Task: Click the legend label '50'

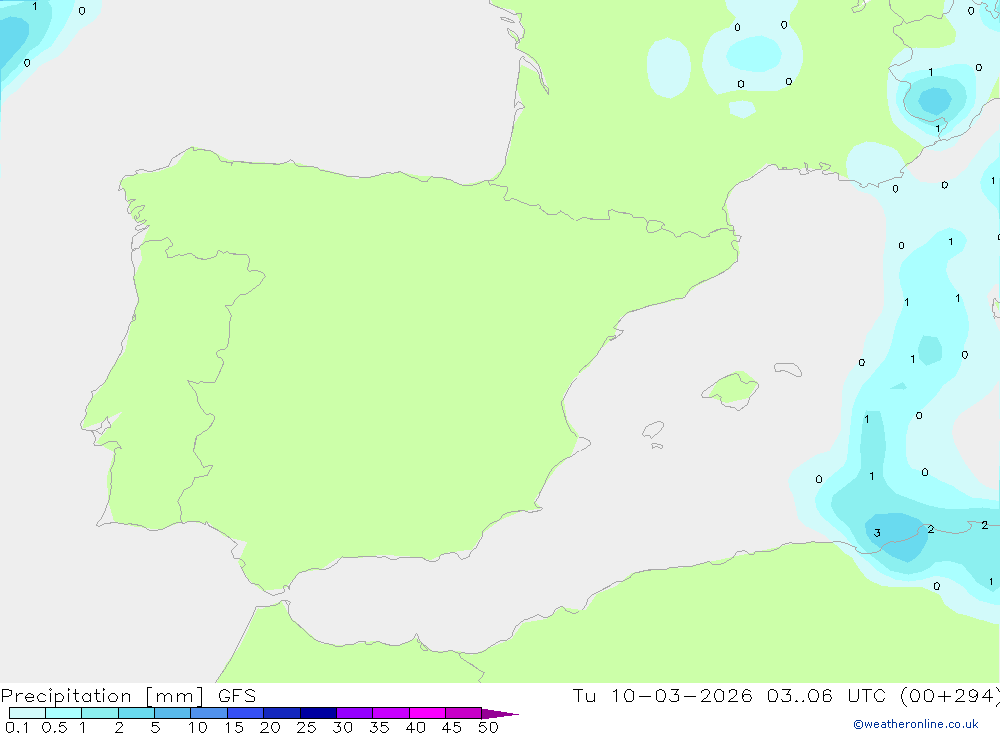Action: point(488,727)
